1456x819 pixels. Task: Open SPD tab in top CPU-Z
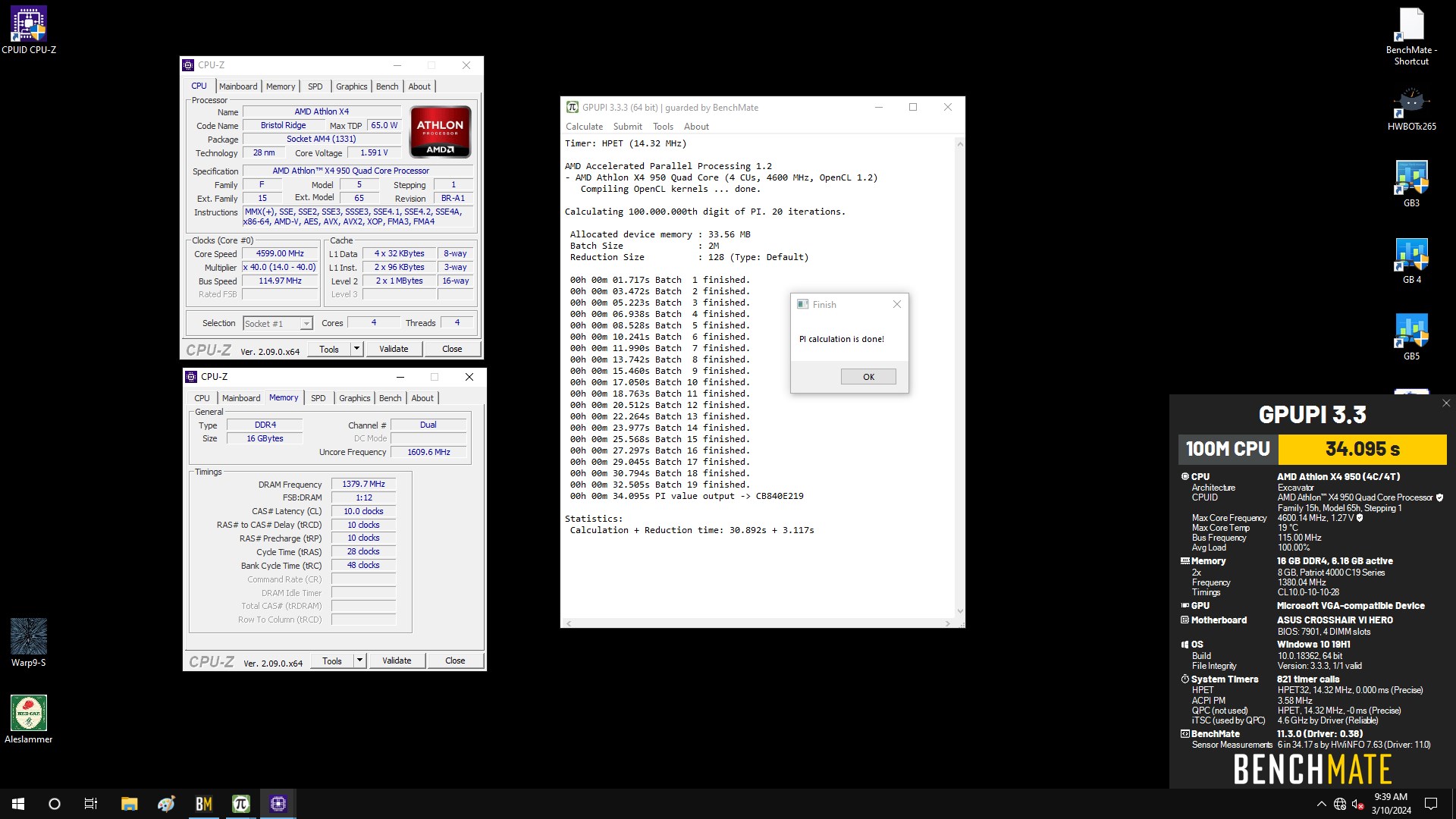point(315,86)
